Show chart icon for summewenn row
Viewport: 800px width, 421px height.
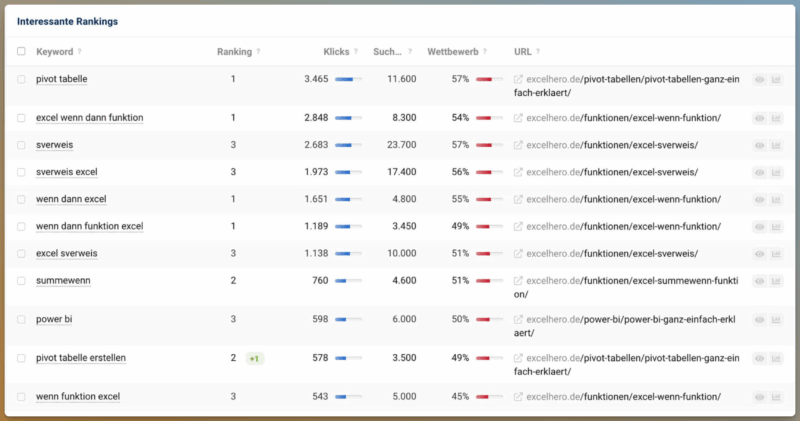pyautogui.click(x=776, y=281)
